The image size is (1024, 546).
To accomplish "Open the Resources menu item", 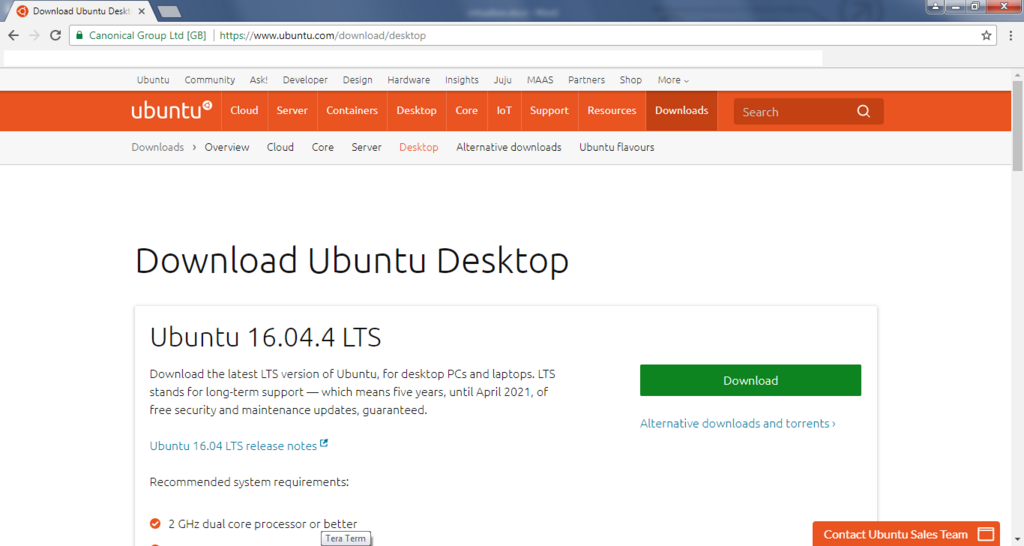I will [611, 110].
